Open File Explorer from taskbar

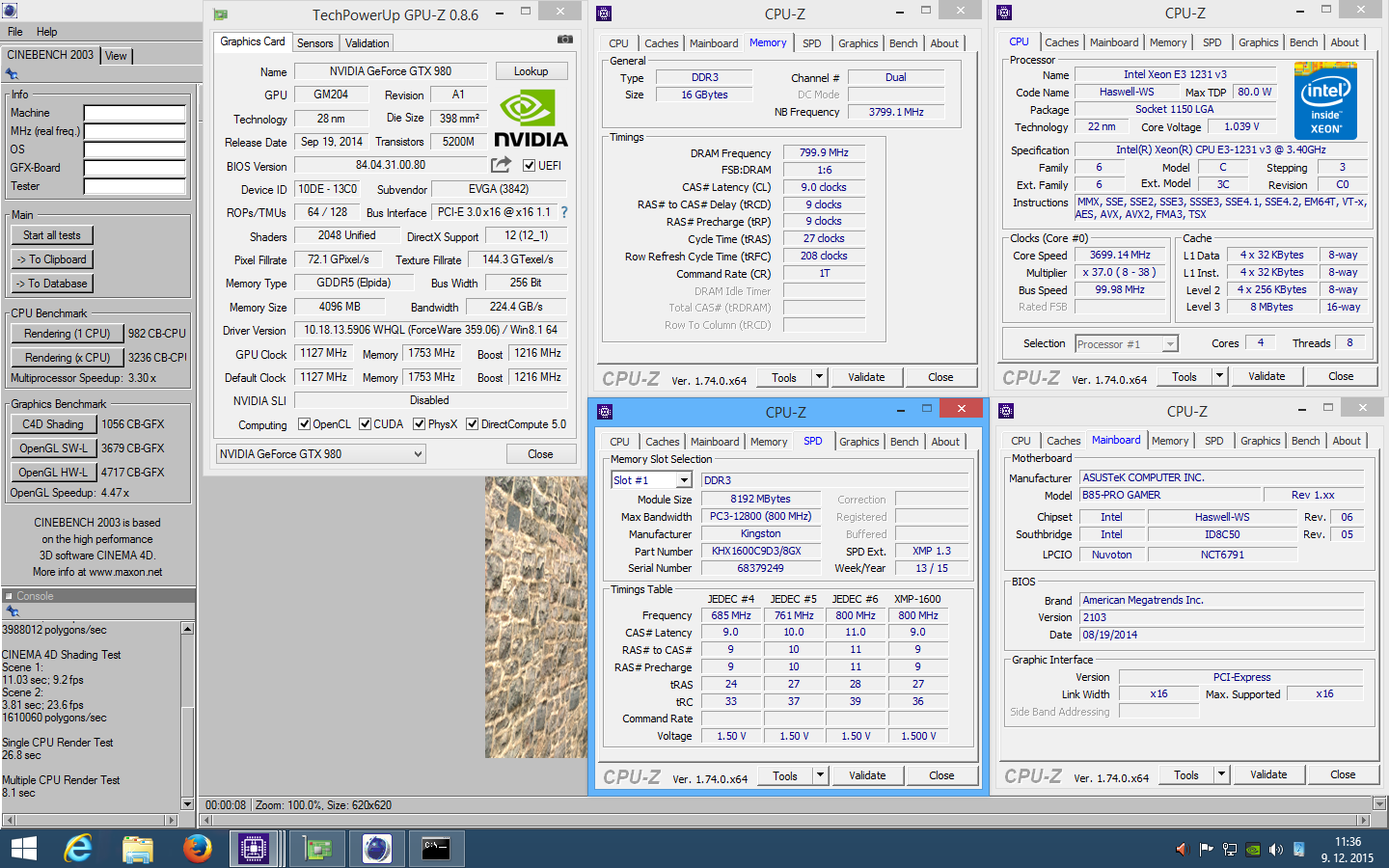tap(138, 849)
